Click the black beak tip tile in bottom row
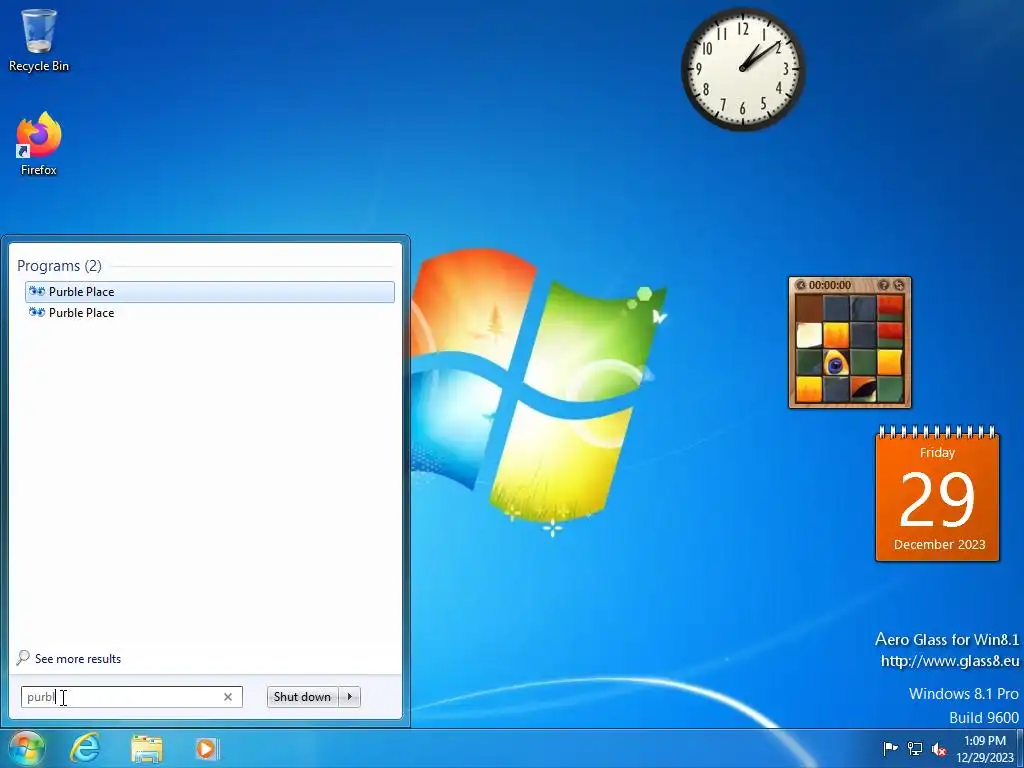 point(863,389)
